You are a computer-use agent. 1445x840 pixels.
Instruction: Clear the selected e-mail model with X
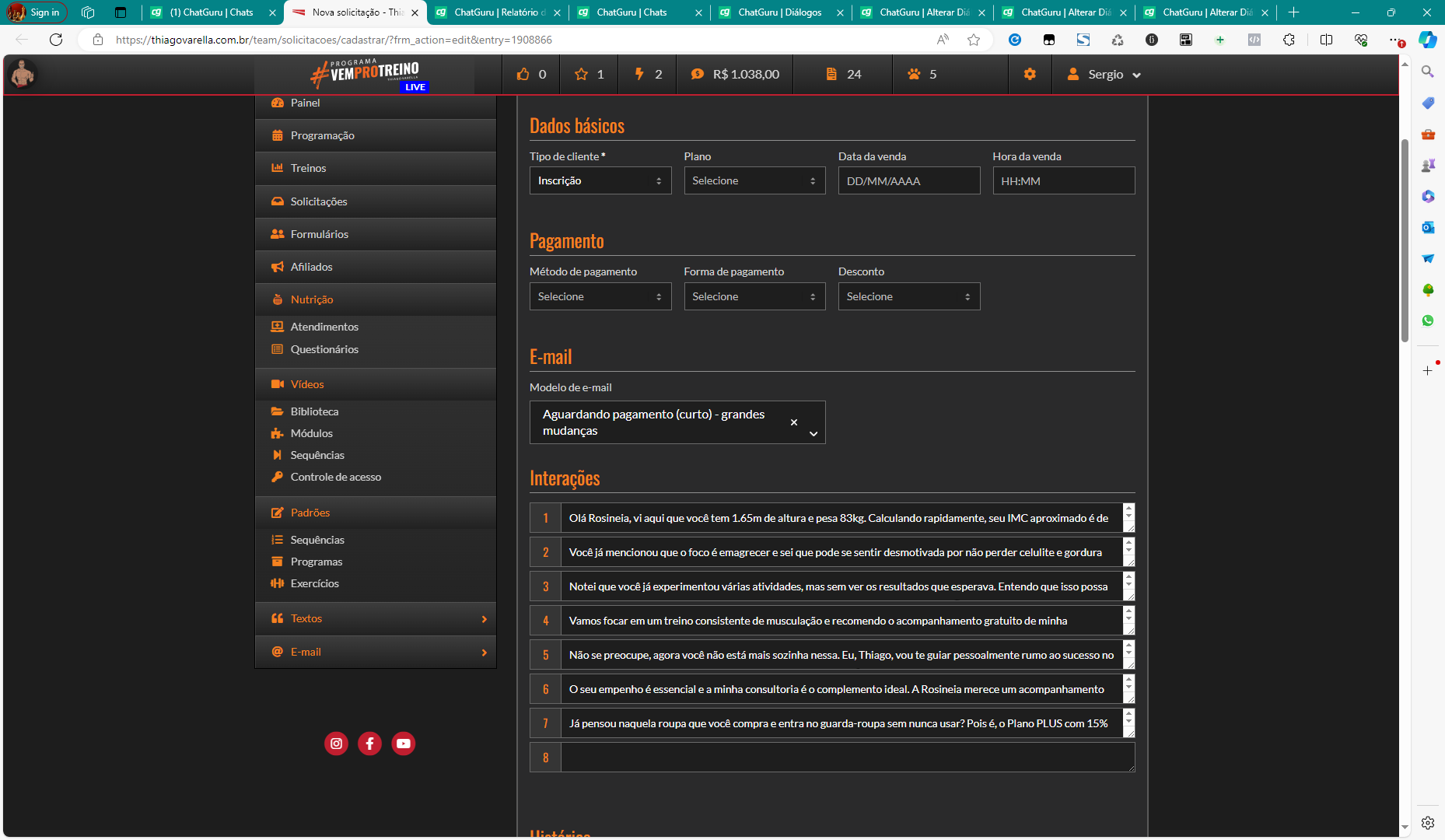tap(793, 422)
